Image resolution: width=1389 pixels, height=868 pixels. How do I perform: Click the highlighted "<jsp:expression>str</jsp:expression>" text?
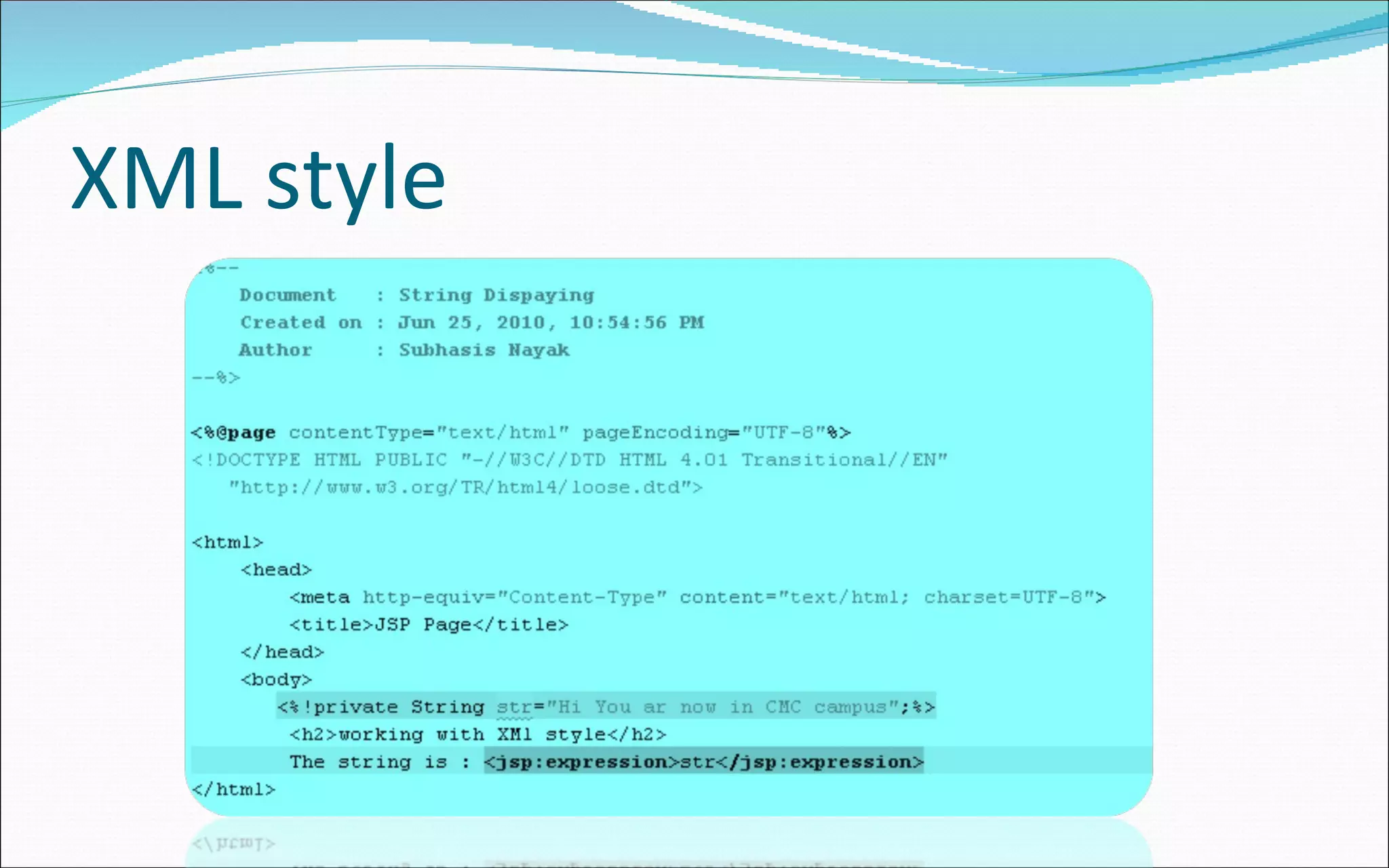click(x=704, y=762)
